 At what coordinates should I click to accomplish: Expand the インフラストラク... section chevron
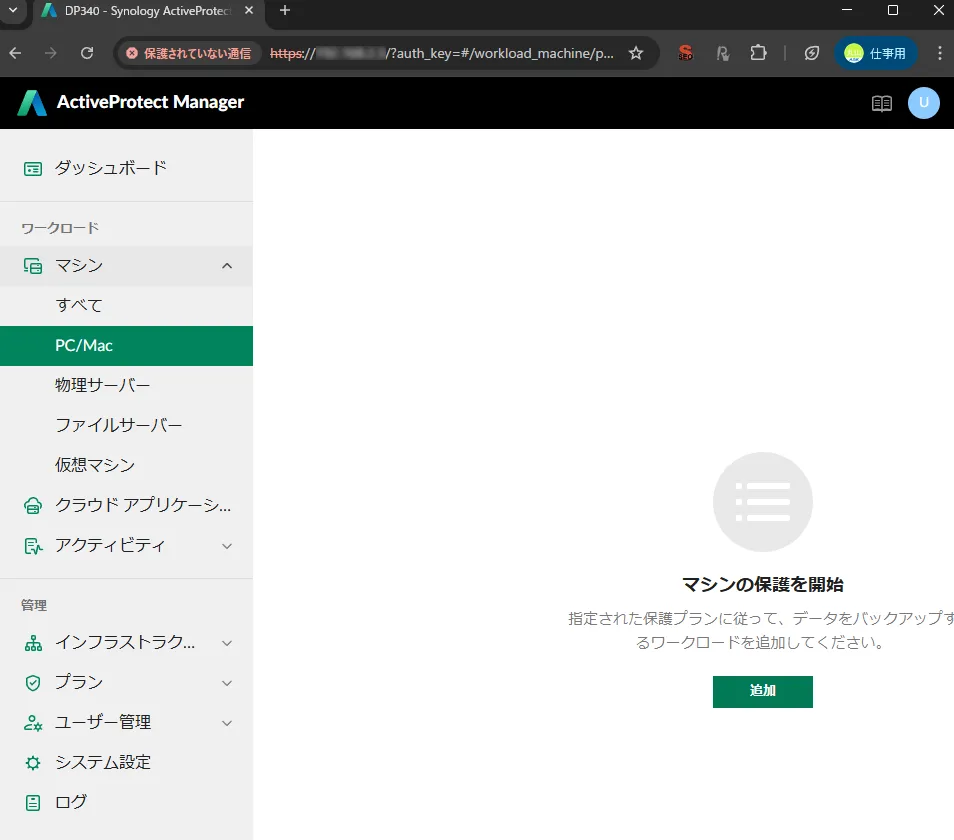pos(227,643)
